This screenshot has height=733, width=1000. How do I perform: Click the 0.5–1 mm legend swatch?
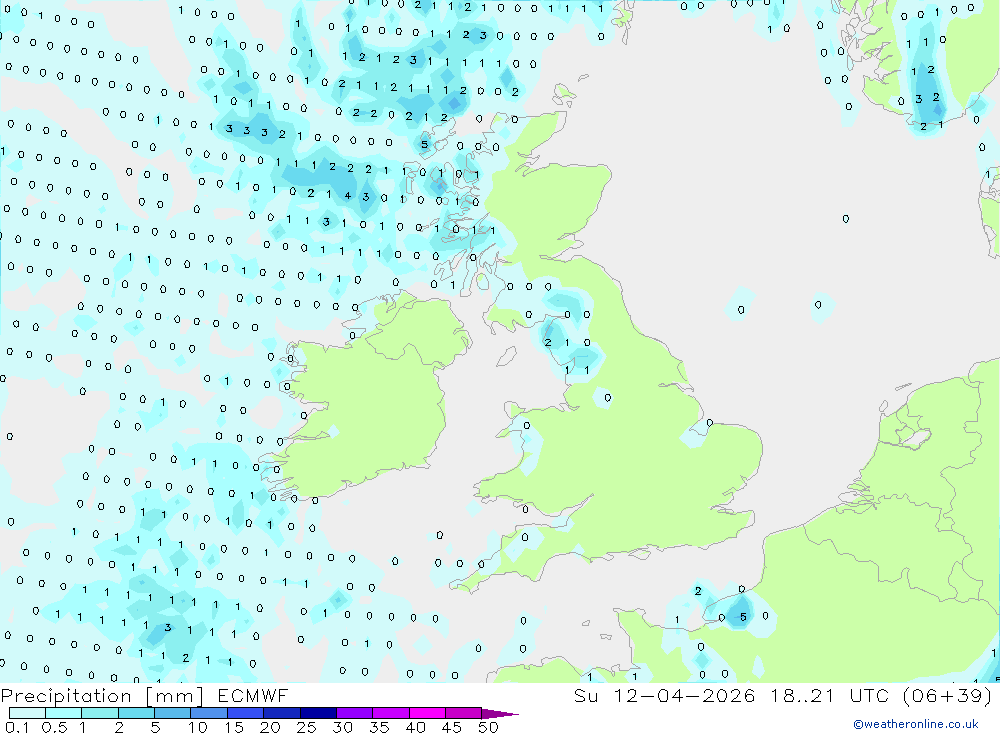click(64, 713)
